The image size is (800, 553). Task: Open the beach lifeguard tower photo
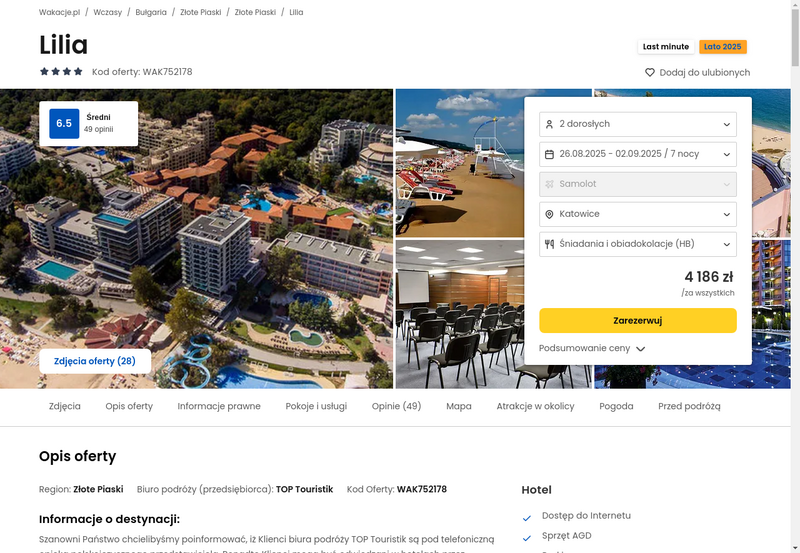tap(460, 163)
